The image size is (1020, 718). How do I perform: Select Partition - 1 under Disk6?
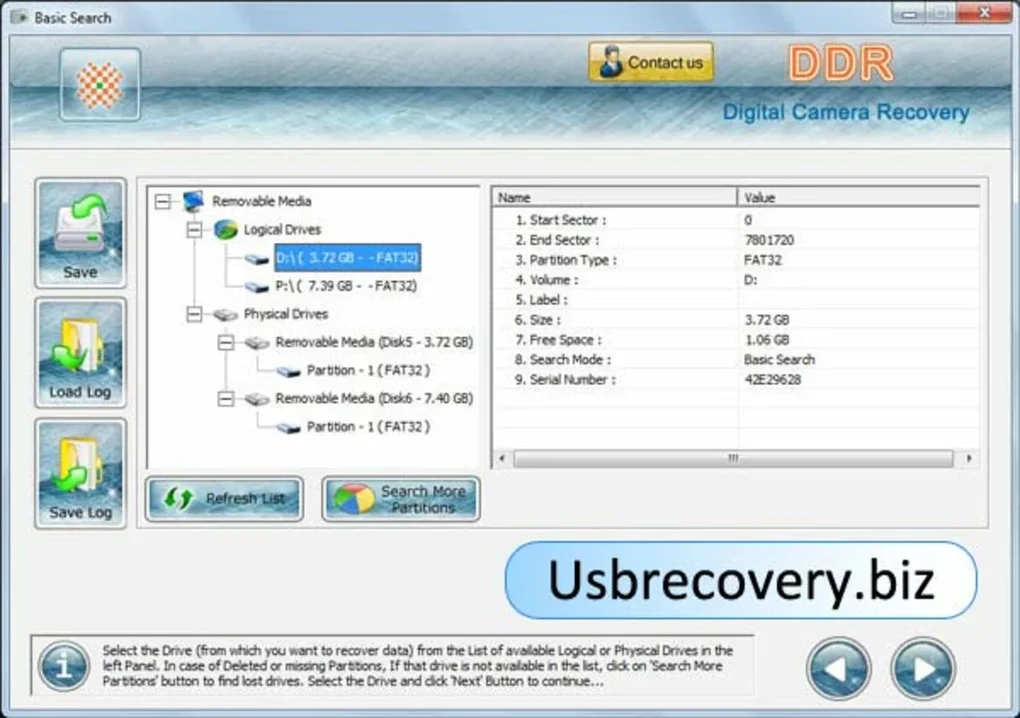point(368,427)
